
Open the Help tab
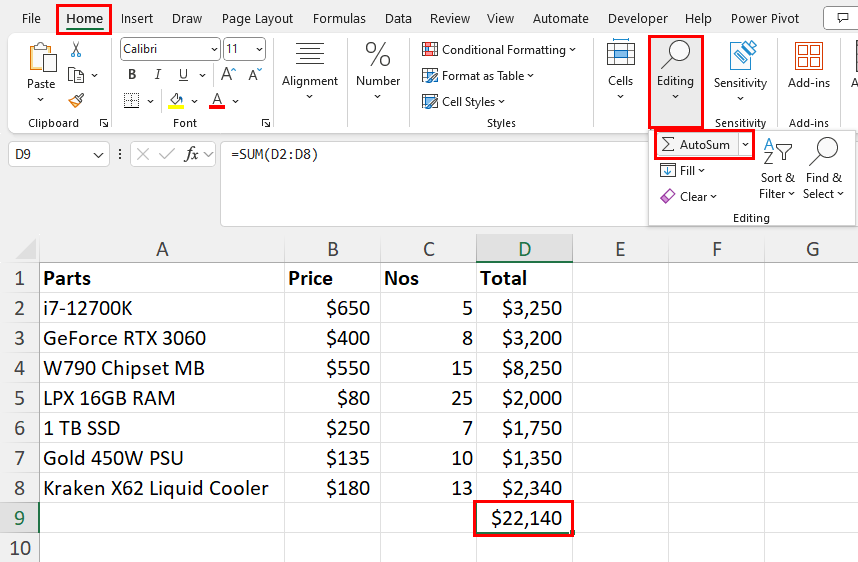(698, 19)
